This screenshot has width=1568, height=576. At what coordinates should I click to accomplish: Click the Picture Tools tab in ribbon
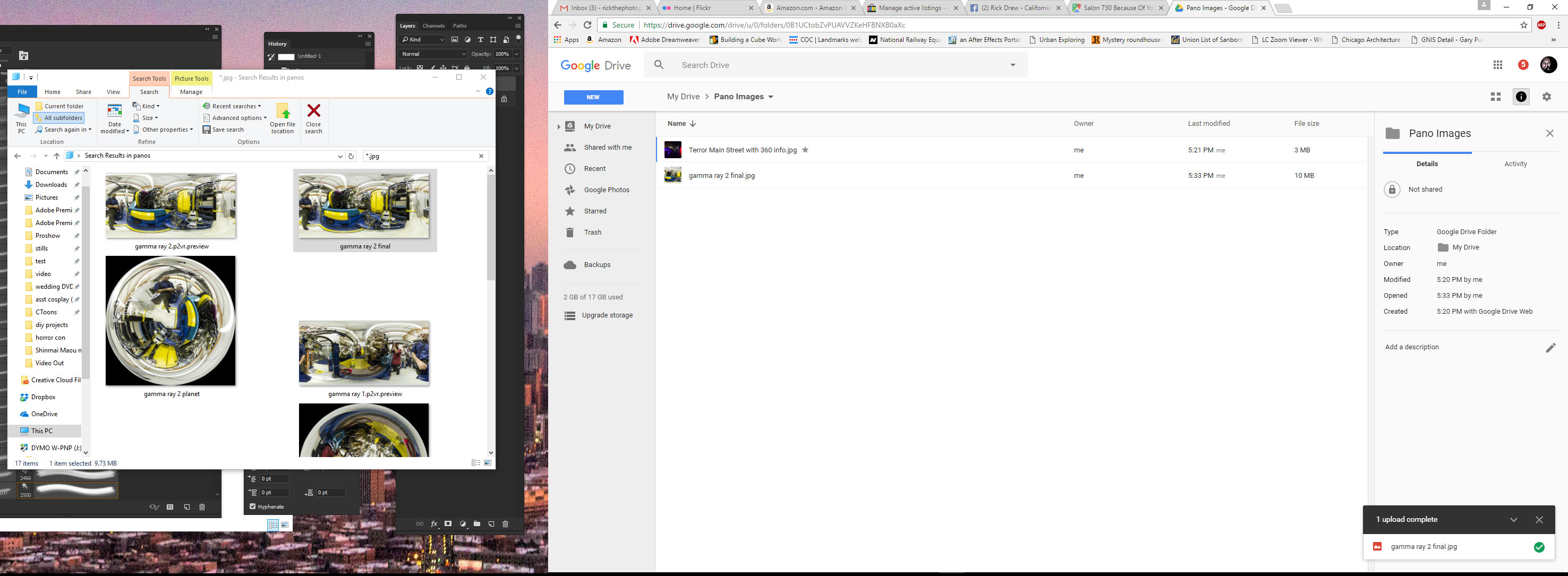point(191,77)
